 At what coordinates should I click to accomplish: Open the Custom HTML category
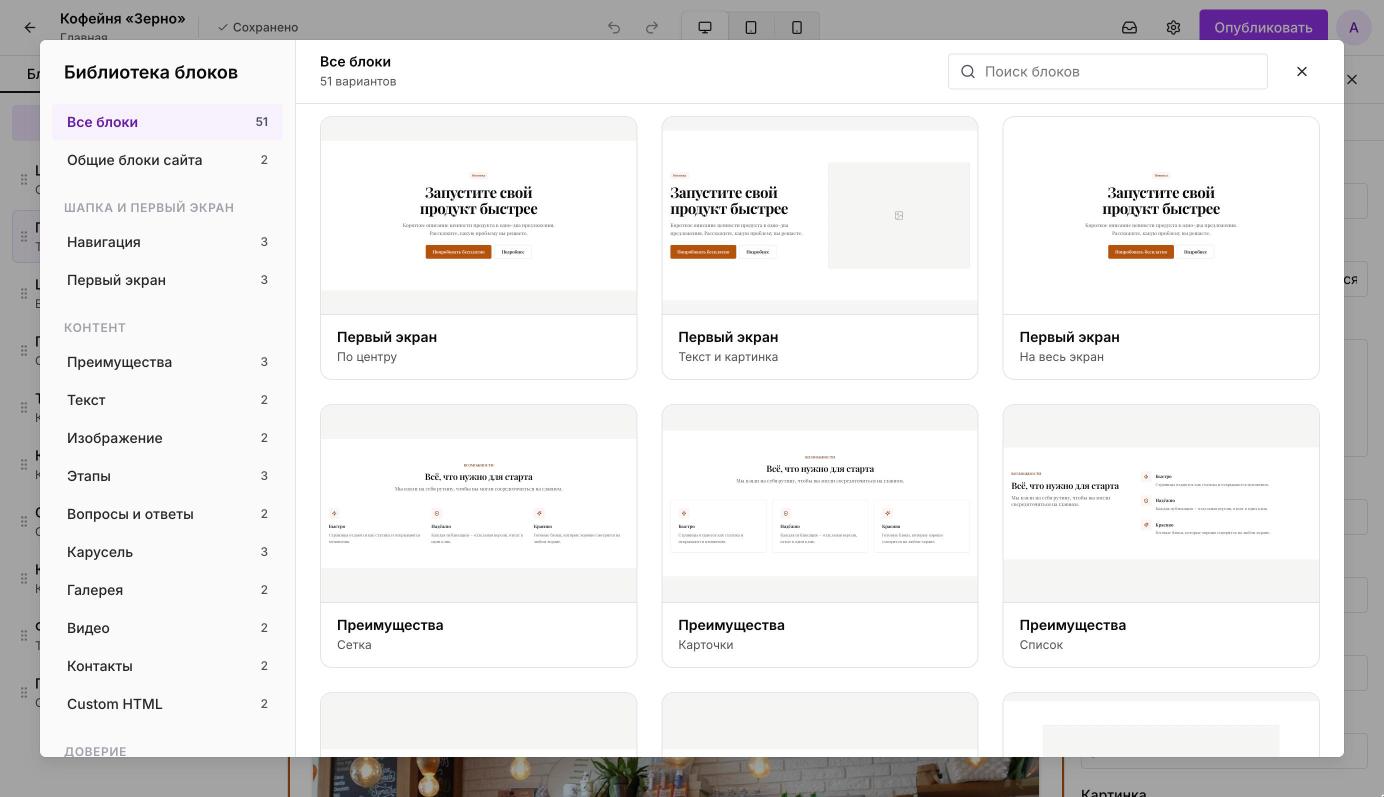[x=167, y=704]
